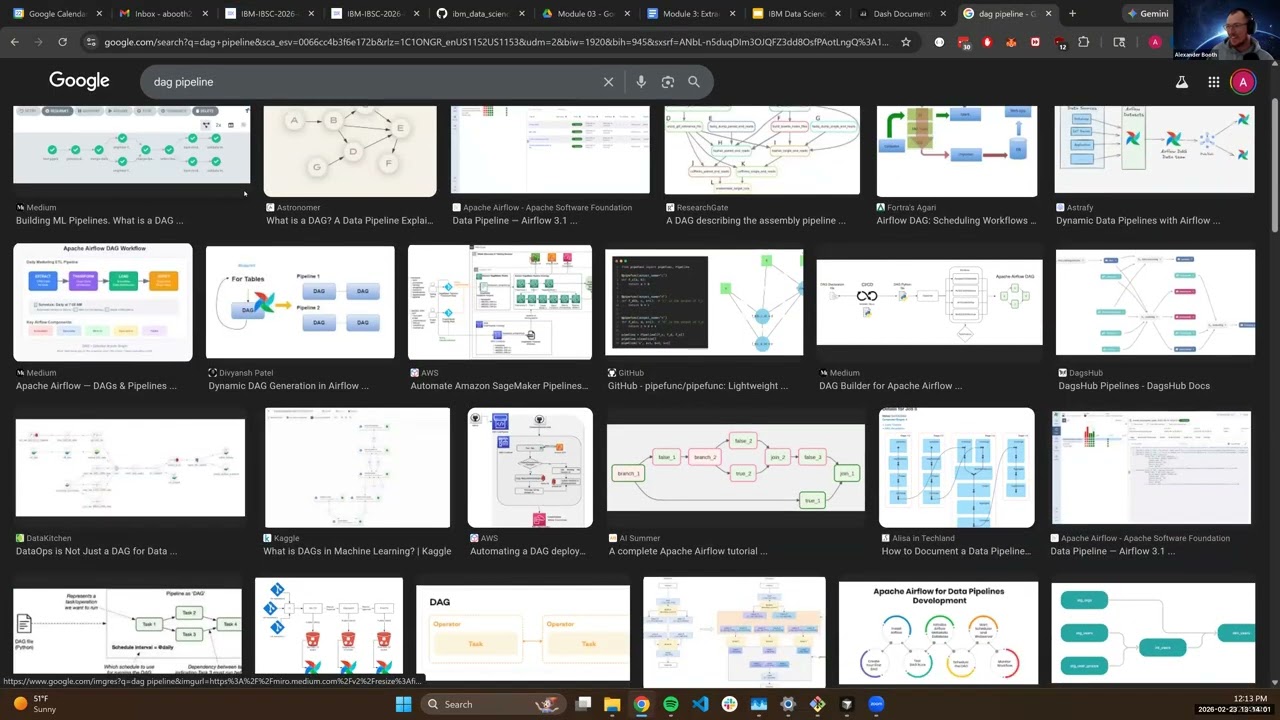Click the magnifying glass search button
1280x720 pixels.
(694, 82)
